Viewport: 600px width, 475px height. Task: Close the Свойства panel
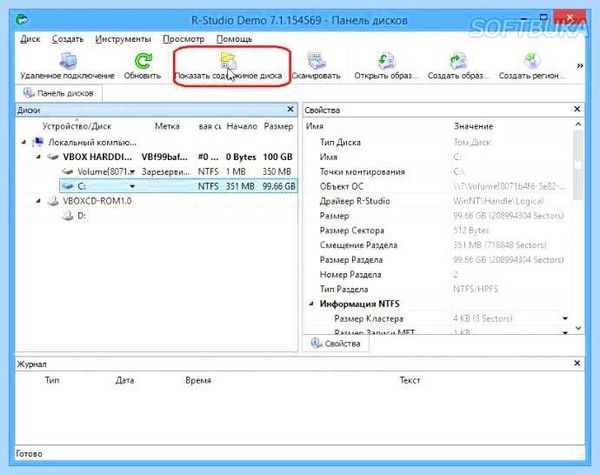577,109
